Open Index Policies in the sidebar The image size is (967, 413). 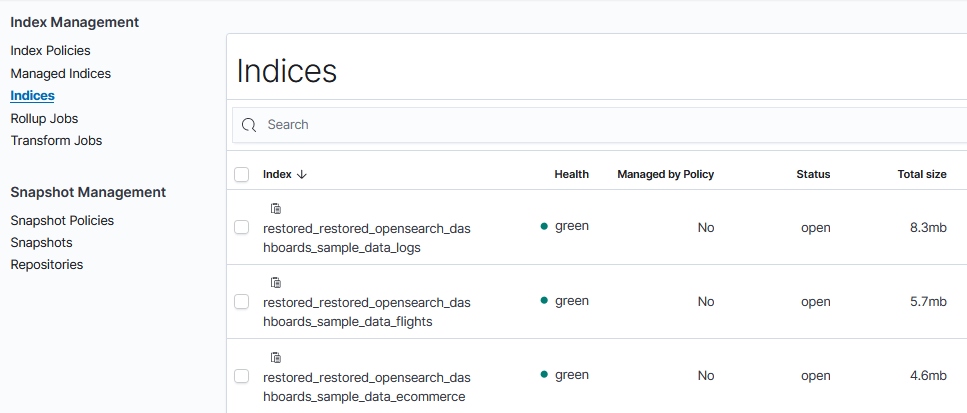pos(50,50)
